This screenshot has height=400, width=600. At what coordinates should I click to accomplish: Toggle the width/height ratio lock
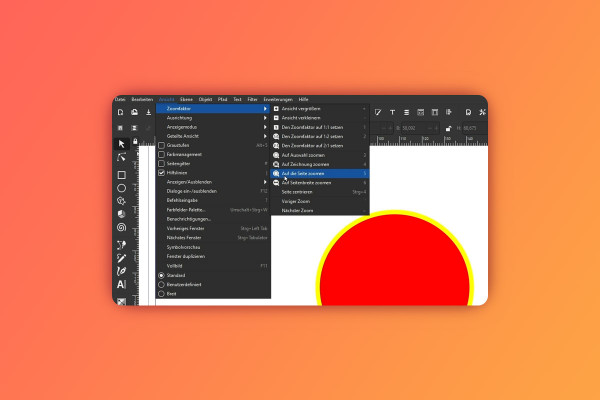pos(448,128)
